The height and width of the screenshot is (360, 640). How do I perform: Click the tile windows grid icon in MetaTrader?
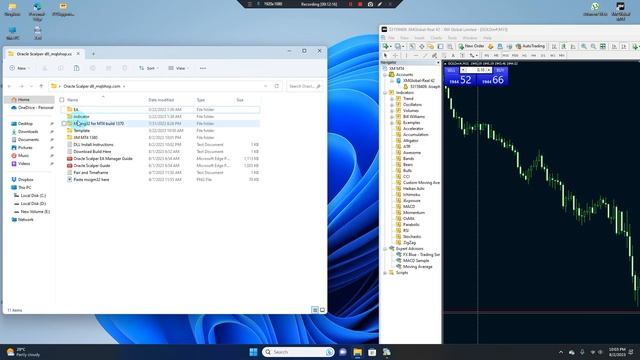pos(602,47)
